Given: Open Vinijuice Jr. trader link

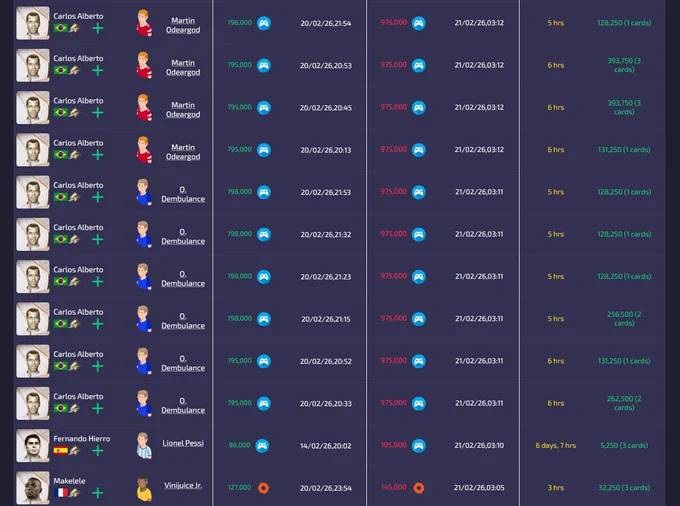Looking at the screenshot, I should click(183, 485).
